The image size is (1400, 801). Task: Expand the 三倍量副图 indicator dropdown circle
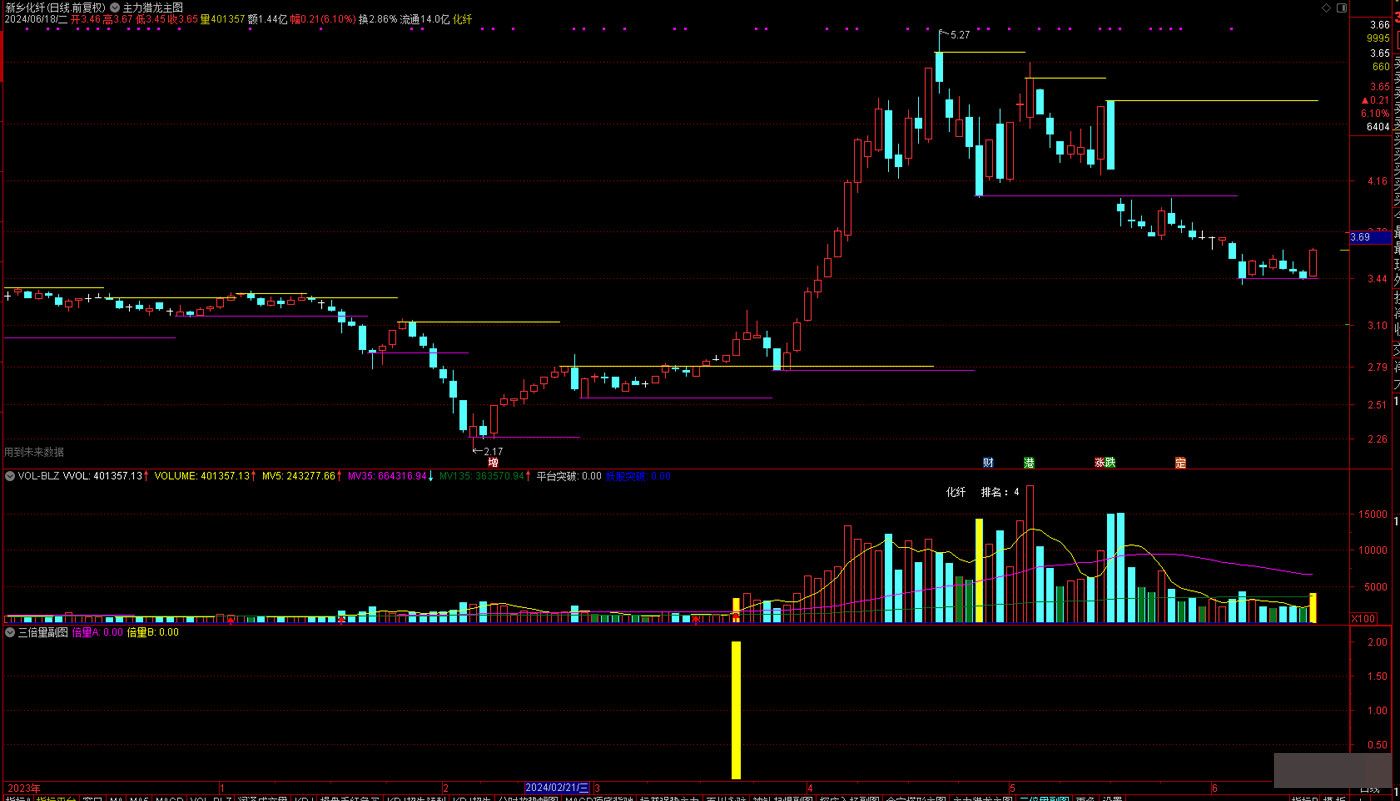pyautogui.click(x=9, y=632)
